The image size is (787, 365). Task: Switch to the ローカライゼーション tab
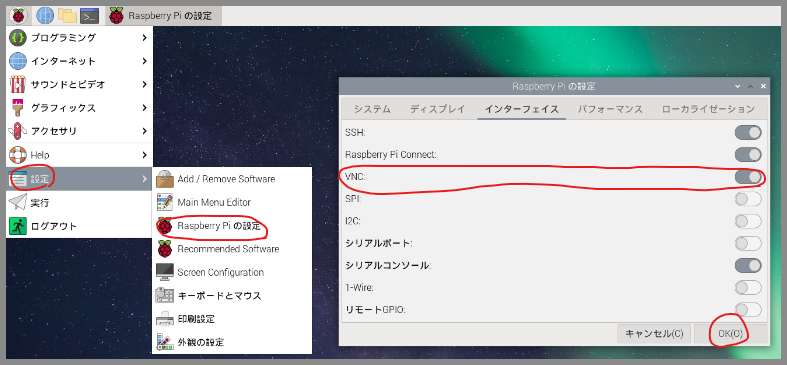pos(708,109)
